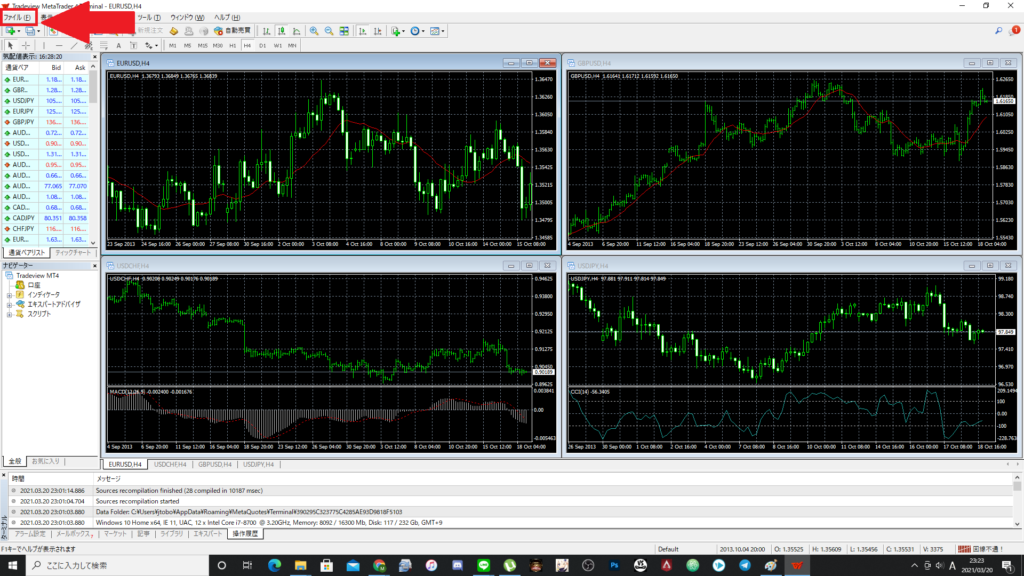Click the new chart icon

[x=10, y=31]
